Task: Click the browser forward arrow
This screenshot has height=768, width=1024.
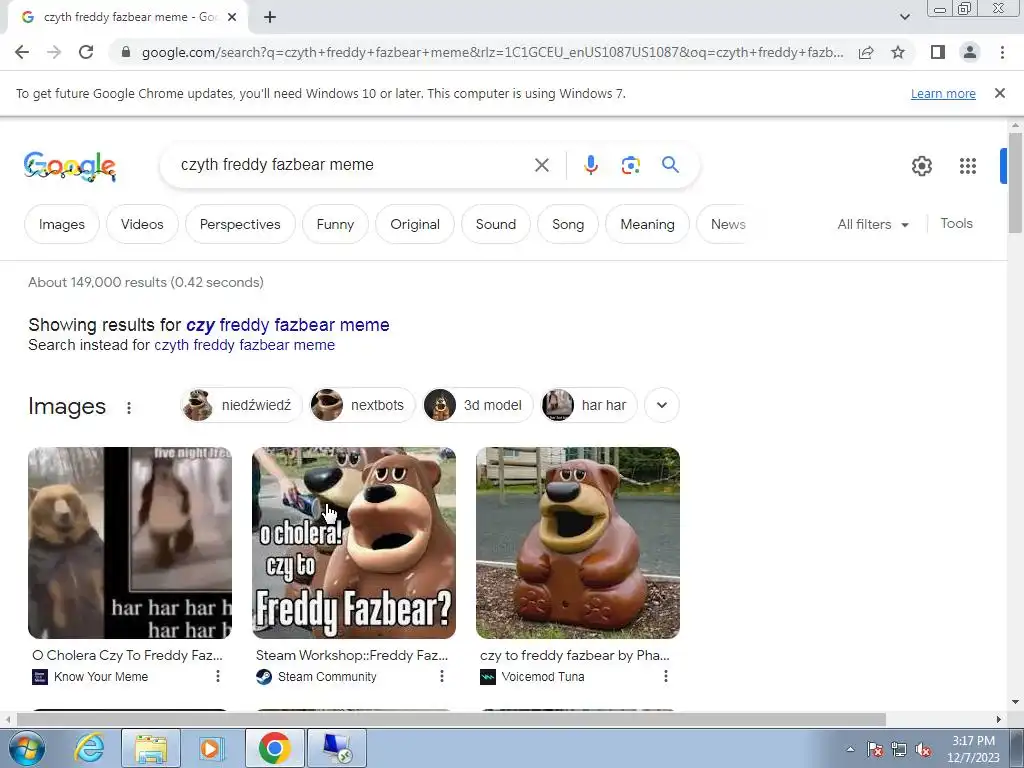Action: point(54,52)
